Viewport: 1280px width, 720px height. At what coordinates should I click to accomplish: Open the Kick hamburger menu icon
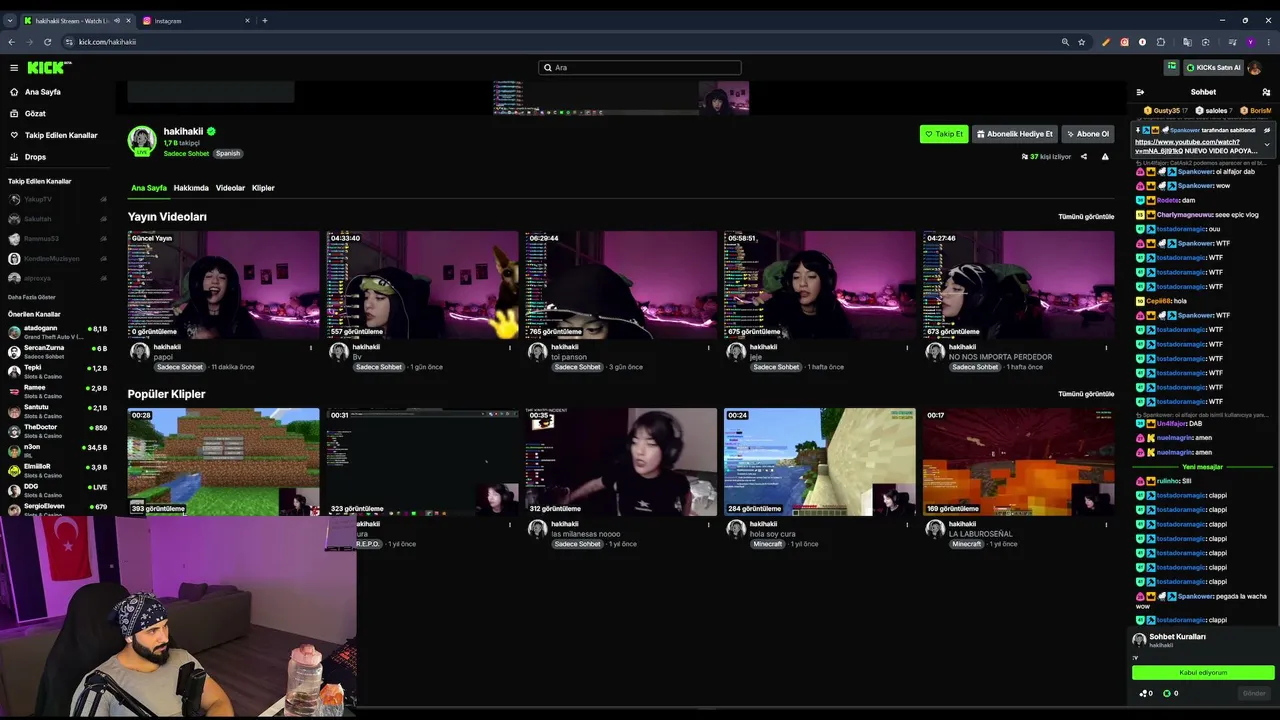click(14, 68)
